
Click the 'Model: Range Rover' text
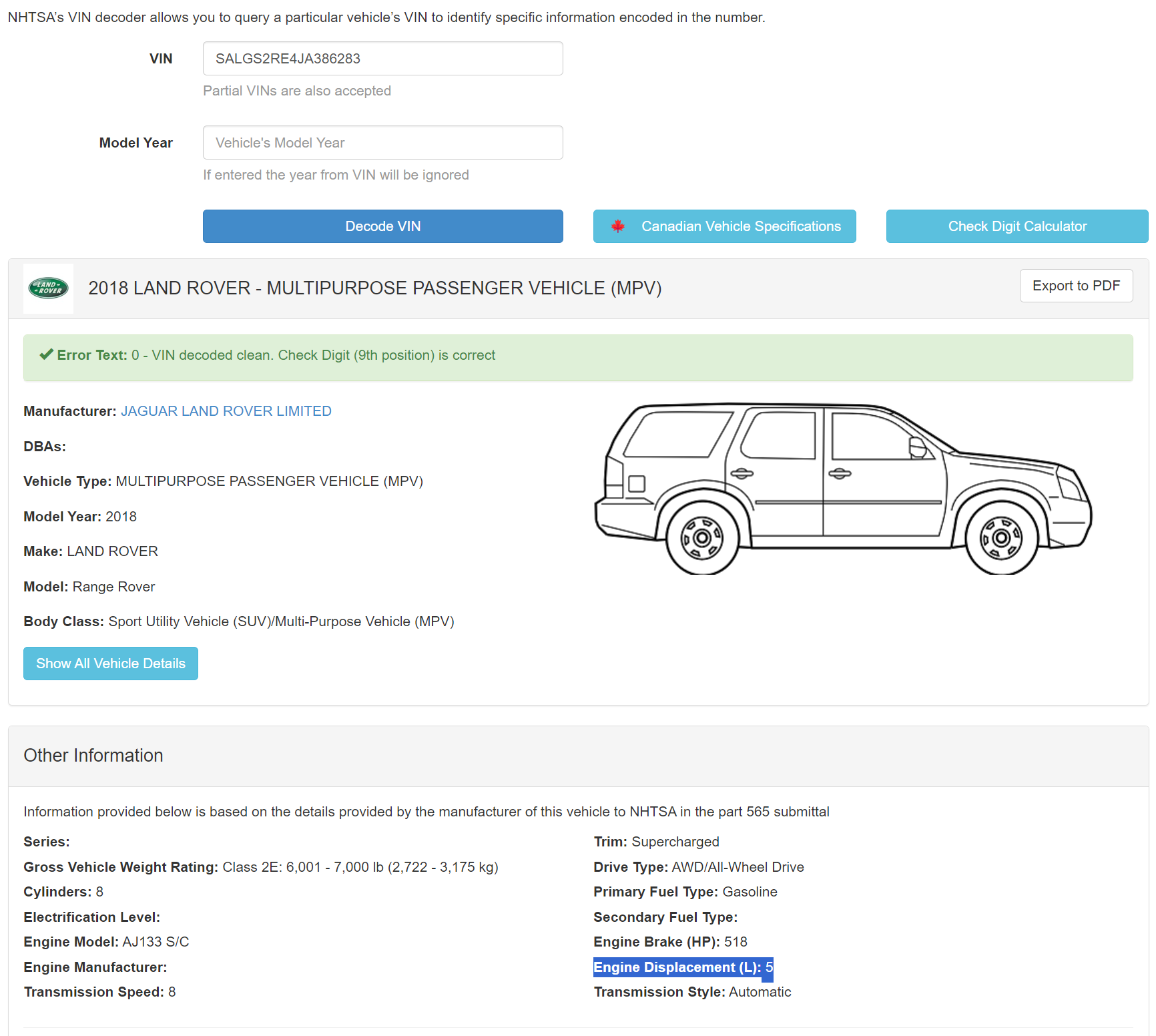(89, 587)
